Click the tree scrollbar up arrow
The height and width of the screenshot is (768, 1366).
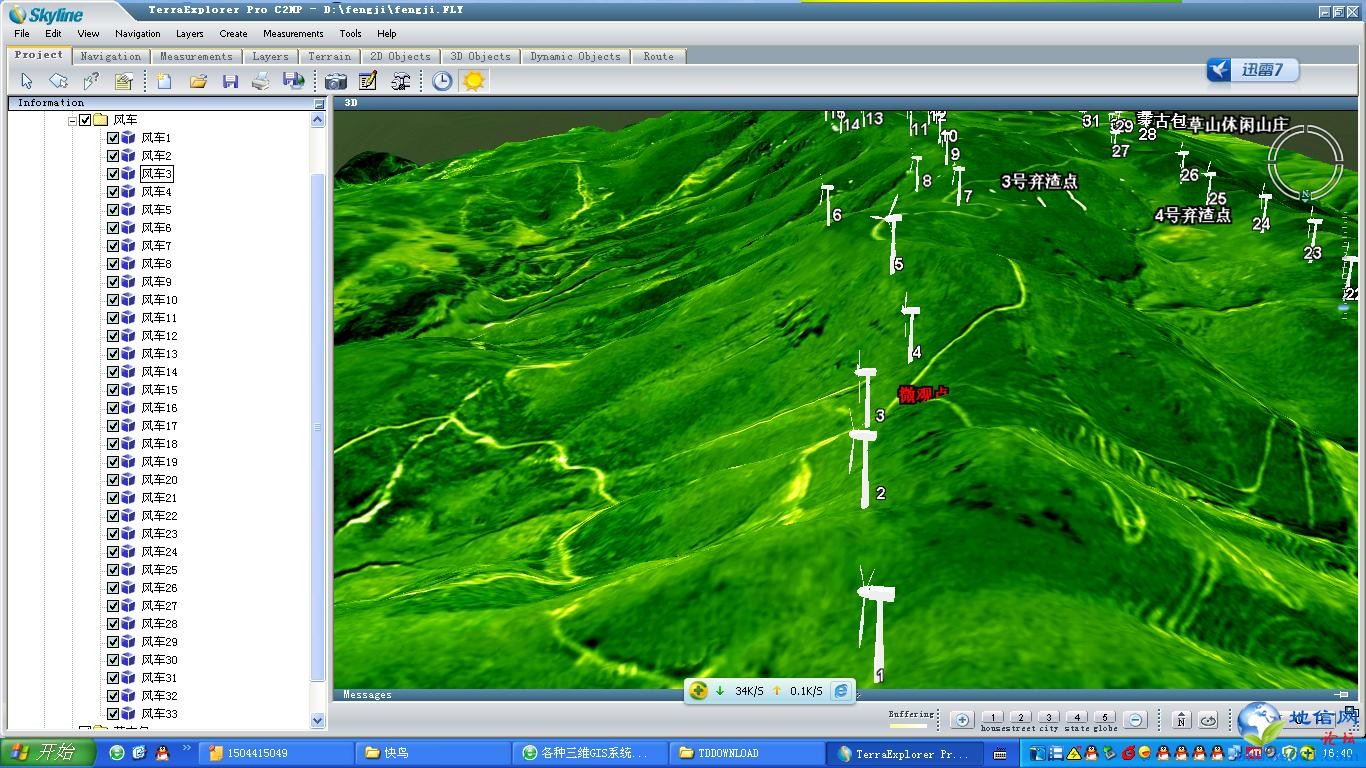(318, 120)
